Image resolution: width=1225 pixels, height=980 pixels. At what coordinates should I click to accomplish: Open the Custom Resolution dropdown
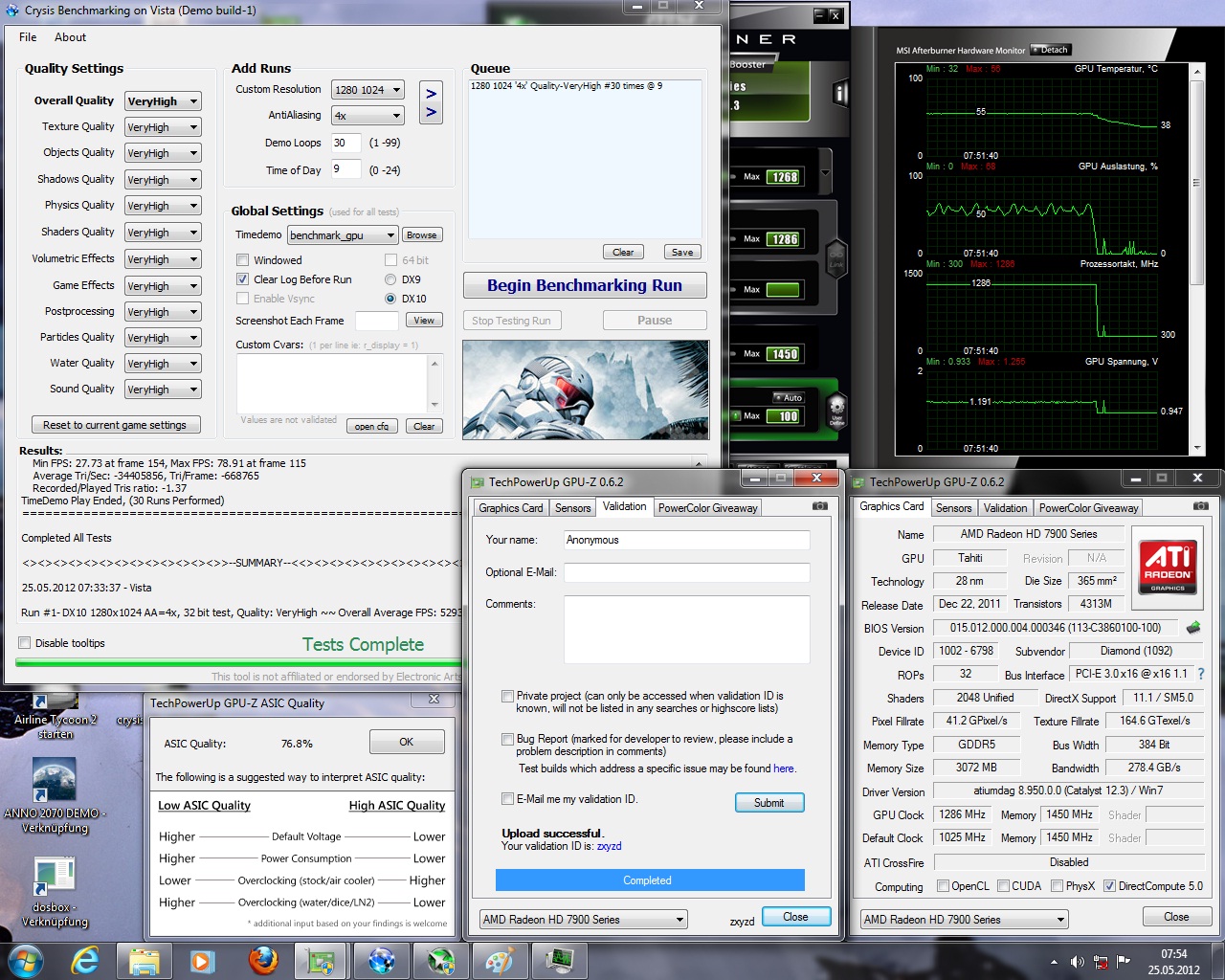[x=367, y=90]
